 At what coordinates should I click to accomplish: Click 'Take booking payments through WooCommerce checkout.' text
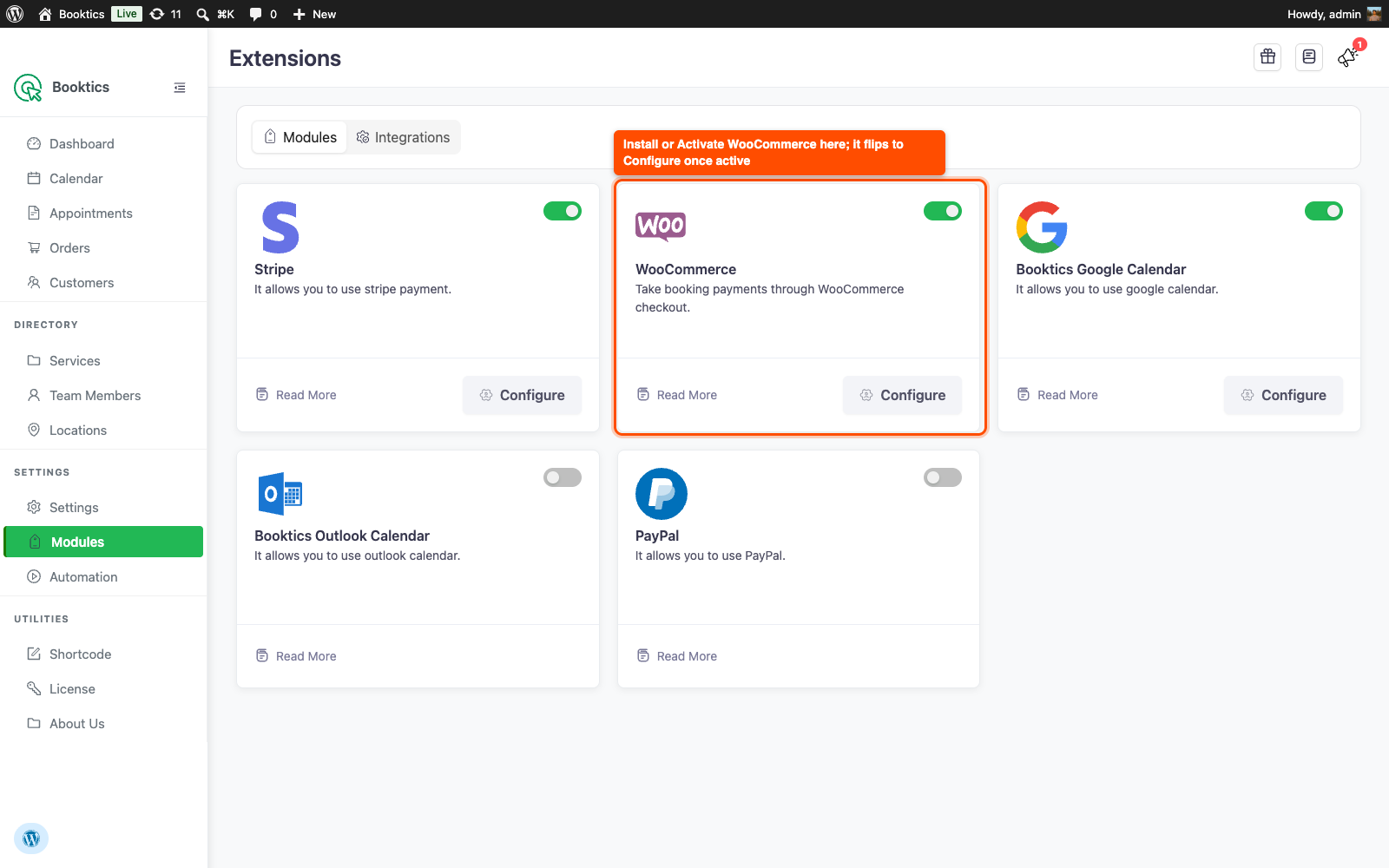769,298
